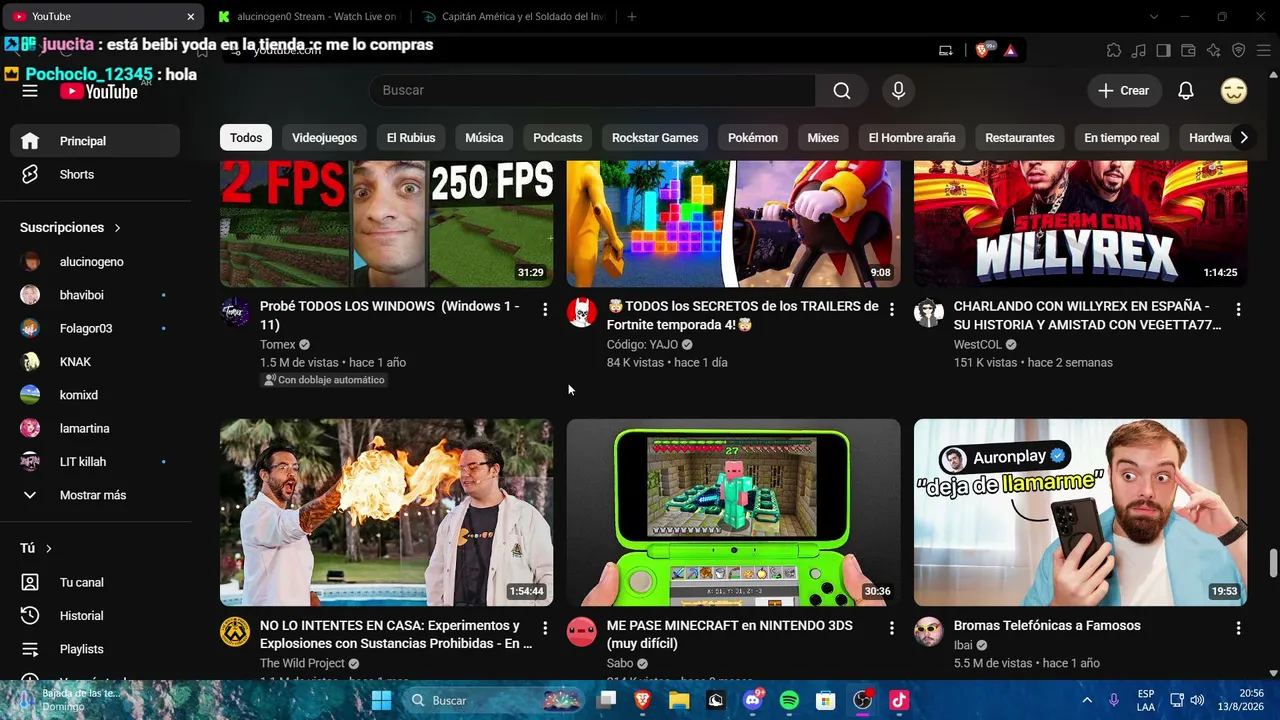1280x720 pixels.
Task: Open Playlists in the sidebar
Action: pos(95,649)
